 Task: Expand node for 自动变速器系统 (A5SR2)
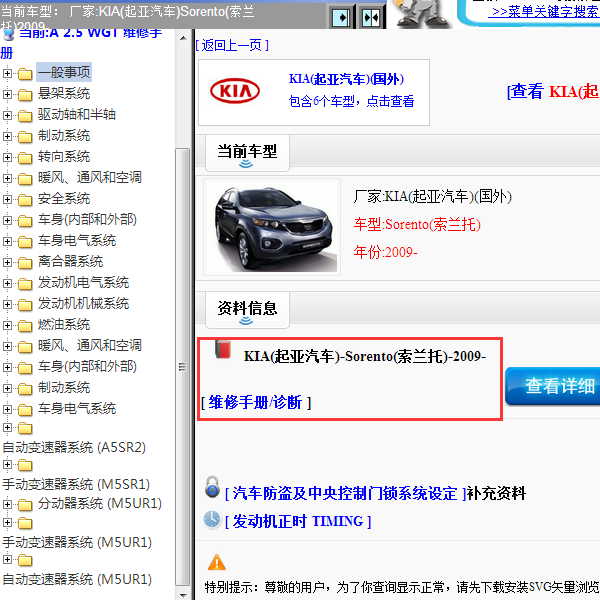pyautogui.click(x=7, y=427)
